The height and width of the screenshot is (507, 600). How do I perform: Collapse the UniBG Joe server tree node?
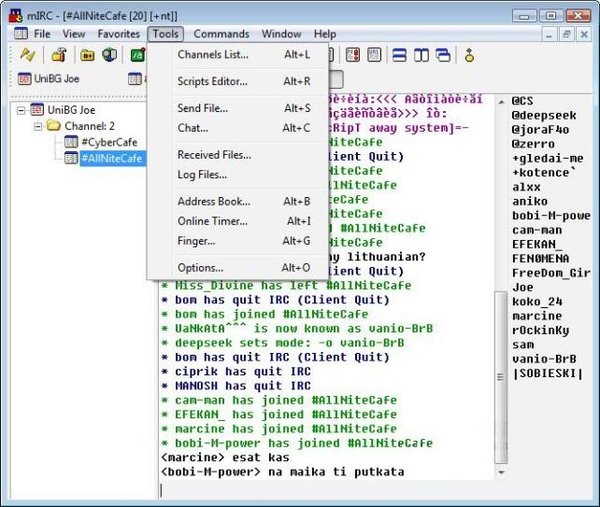(x=22, y=109)
